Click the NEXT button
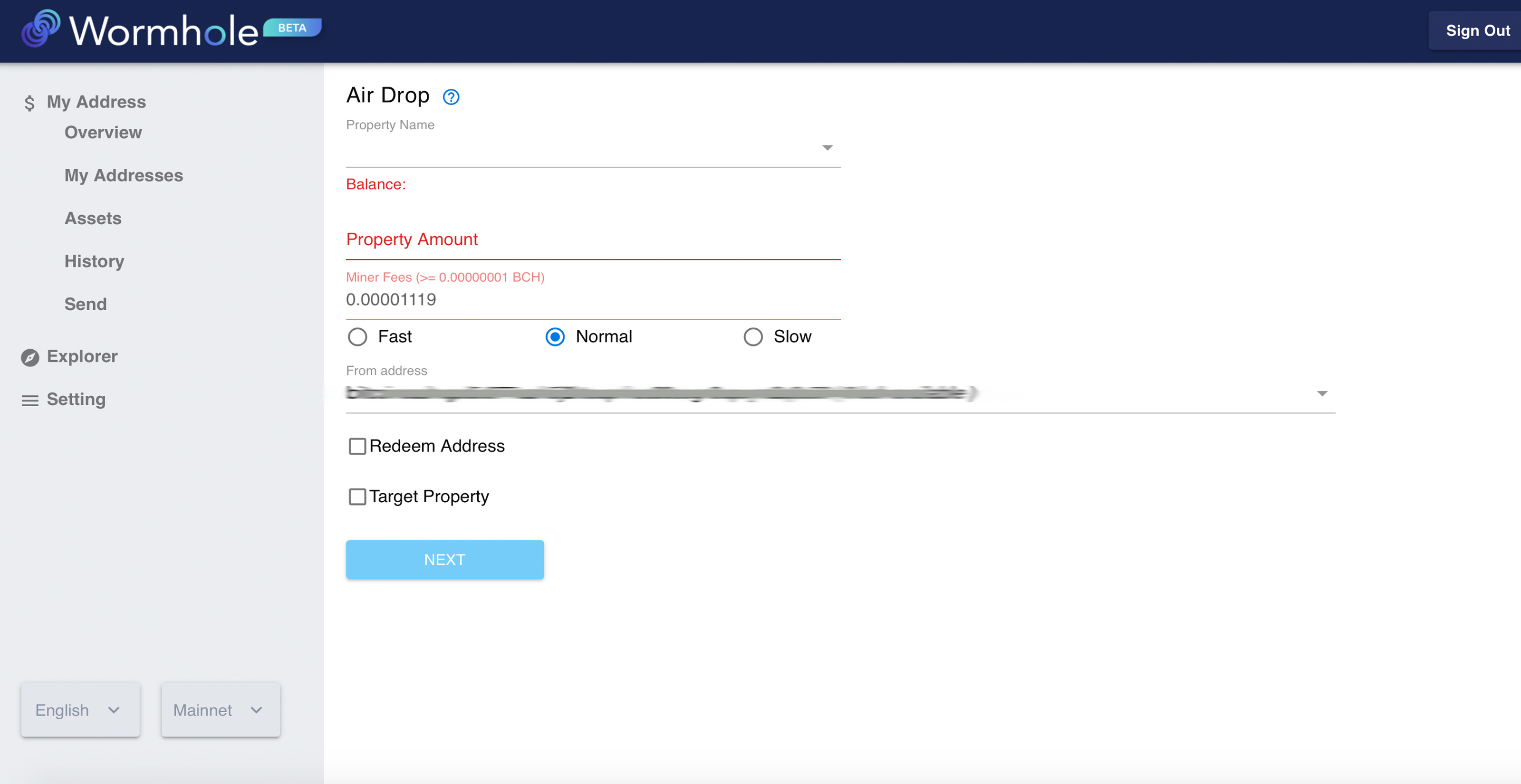 point(445,559)
